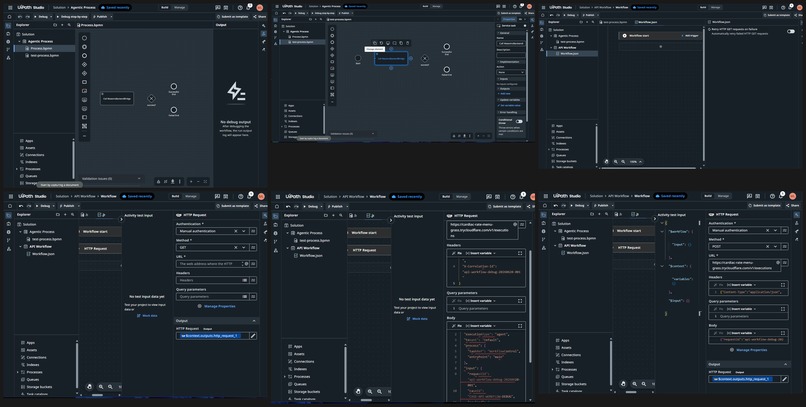Click the plus icon below Workflow start in the Retry HTTP GET window

[x=661, y=46]
